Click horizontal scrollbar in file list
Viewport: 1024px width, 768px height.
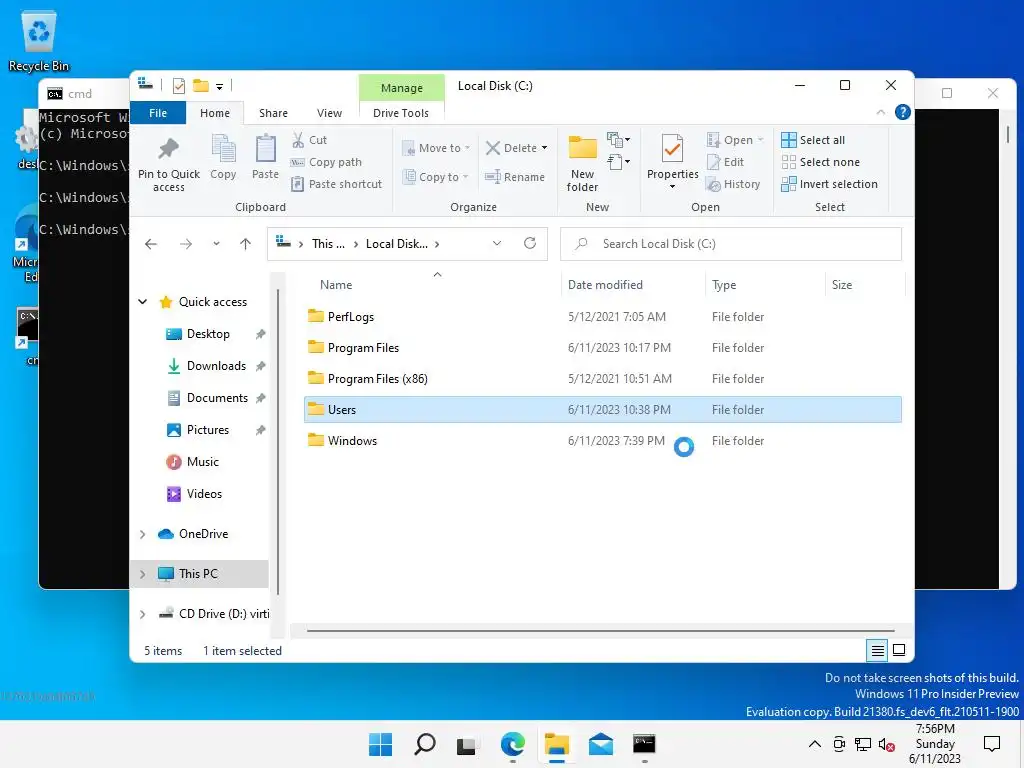(x=601, y=631)
